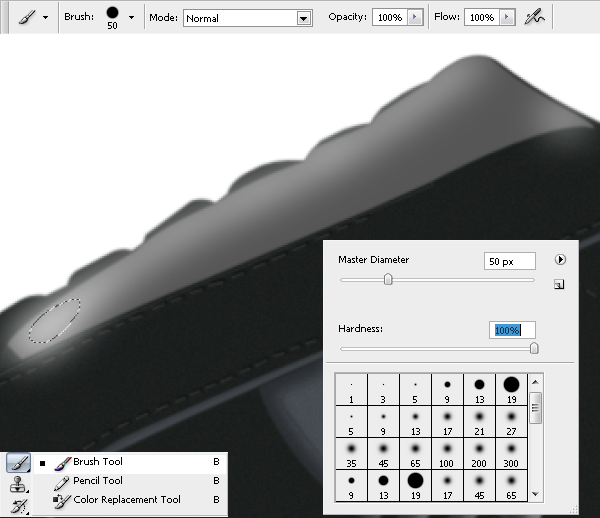Select hard round 5 brush in first row
Screen dimensions: 600x518
pyautogui.click(x=415, y=390)
